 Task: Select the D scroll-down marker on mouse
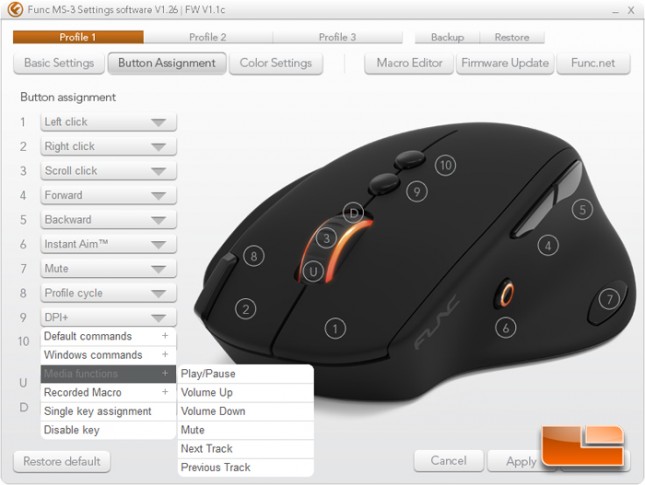click(x=353, y=213)
